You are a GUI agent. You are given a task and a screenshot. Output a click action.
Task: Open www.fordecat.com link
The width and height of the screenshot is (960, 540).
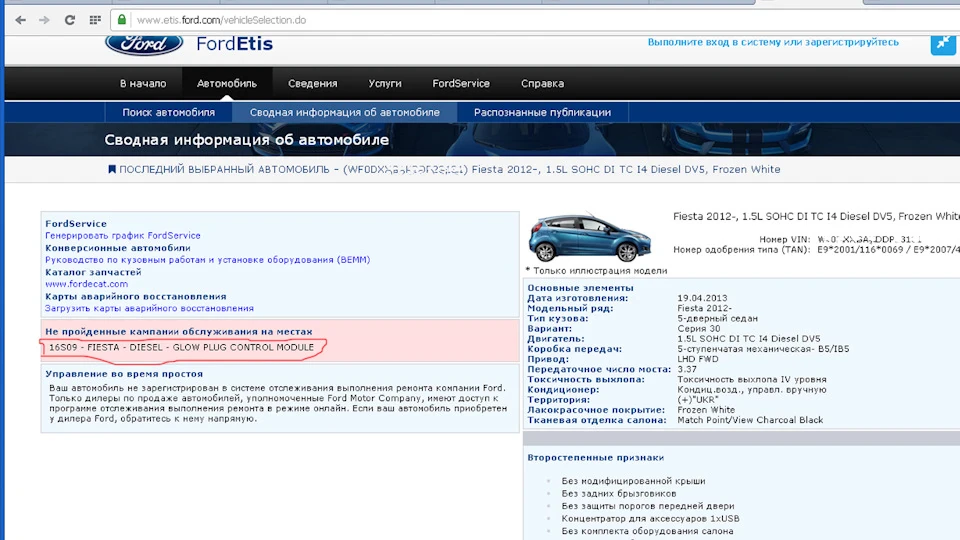86,284
